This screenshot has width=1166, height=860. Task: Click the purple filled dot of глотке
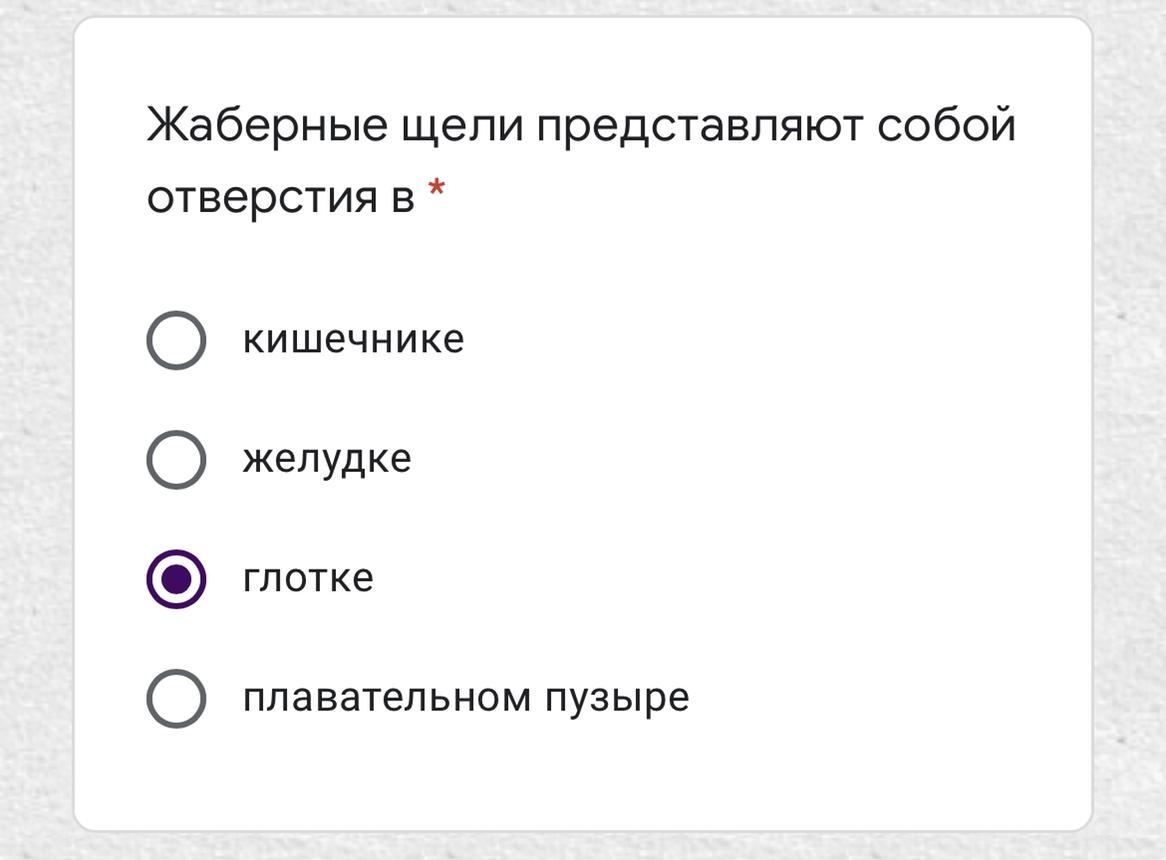[176, 579]
